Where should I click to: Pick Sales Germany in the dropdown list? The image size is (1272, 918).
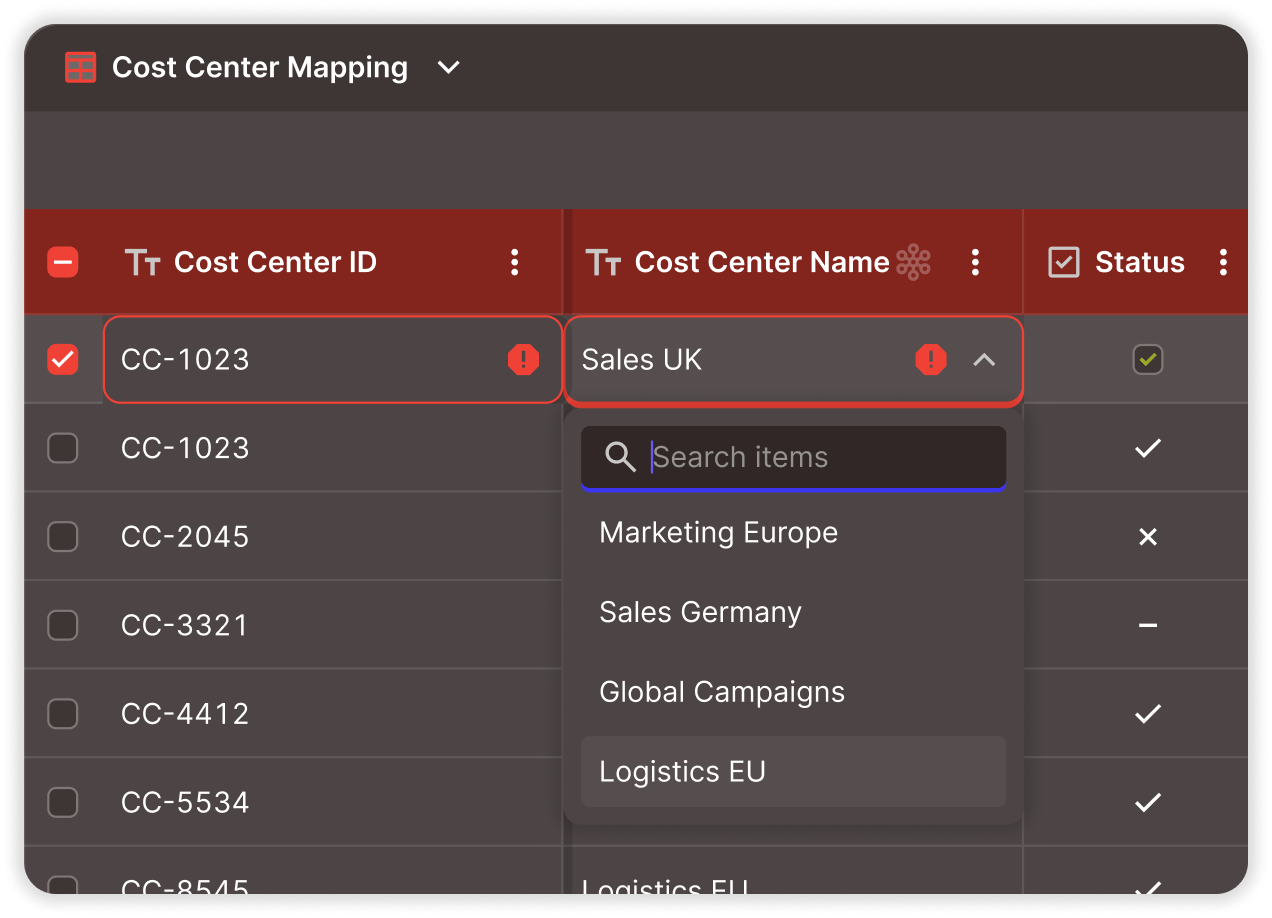coord(700,612)
